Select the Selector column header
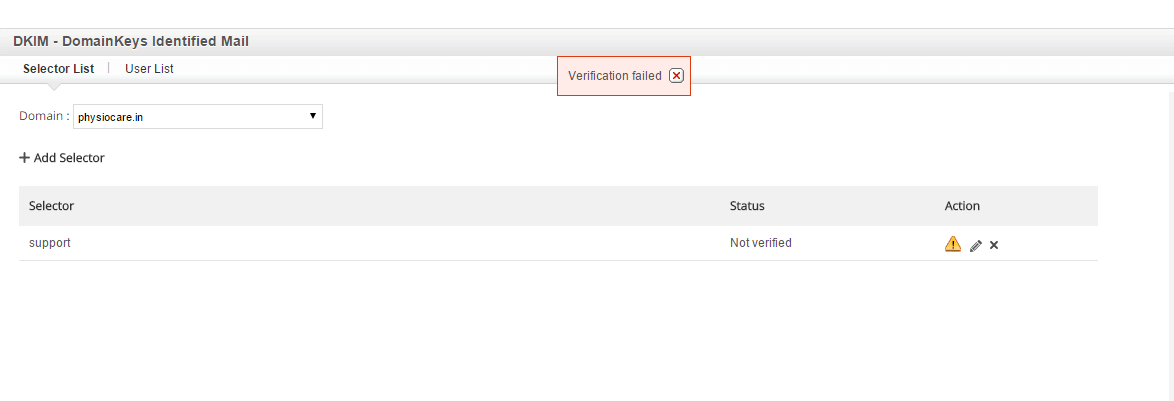Screen dimensions: 1174x401 52,206
